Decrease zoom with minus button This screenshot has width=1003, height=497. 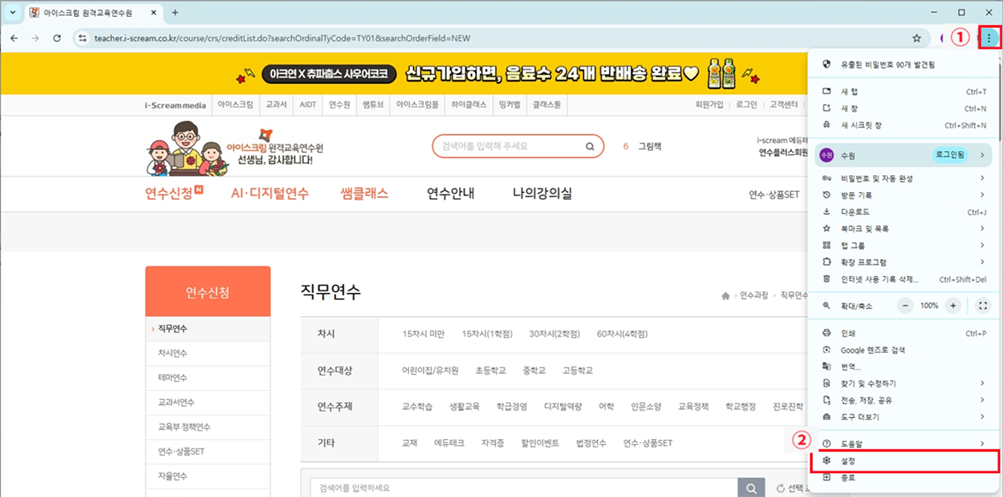point(906,306)
